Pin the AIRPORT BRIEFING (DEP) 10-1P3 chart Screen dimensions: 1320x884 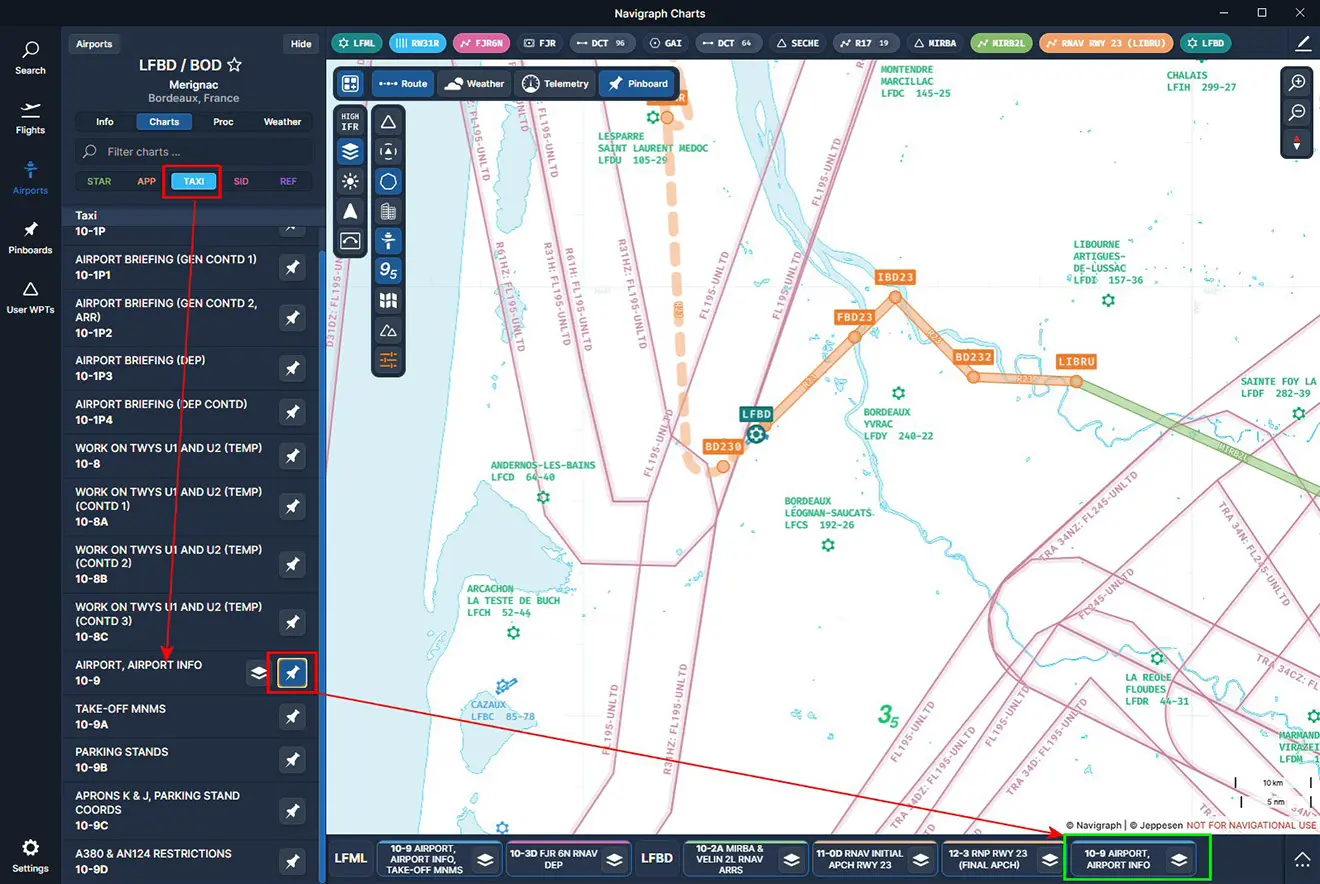[292, 369]
